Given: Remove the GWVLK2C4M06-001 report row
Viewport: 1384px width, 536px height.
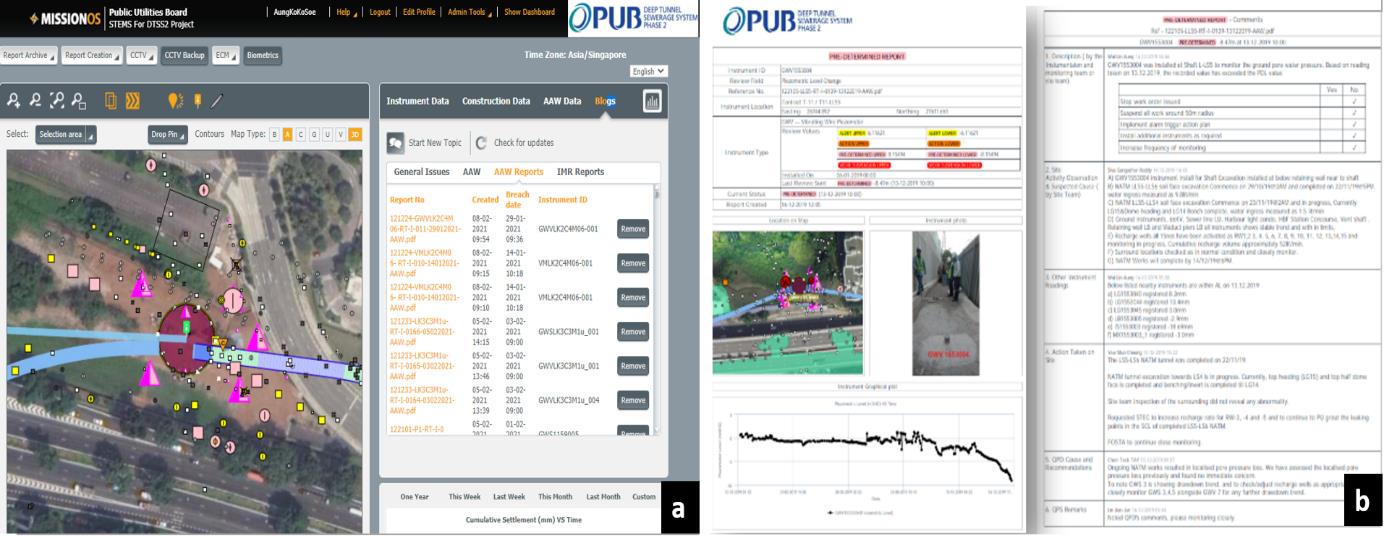Looking at the screenshot, I should pos(633,228).
